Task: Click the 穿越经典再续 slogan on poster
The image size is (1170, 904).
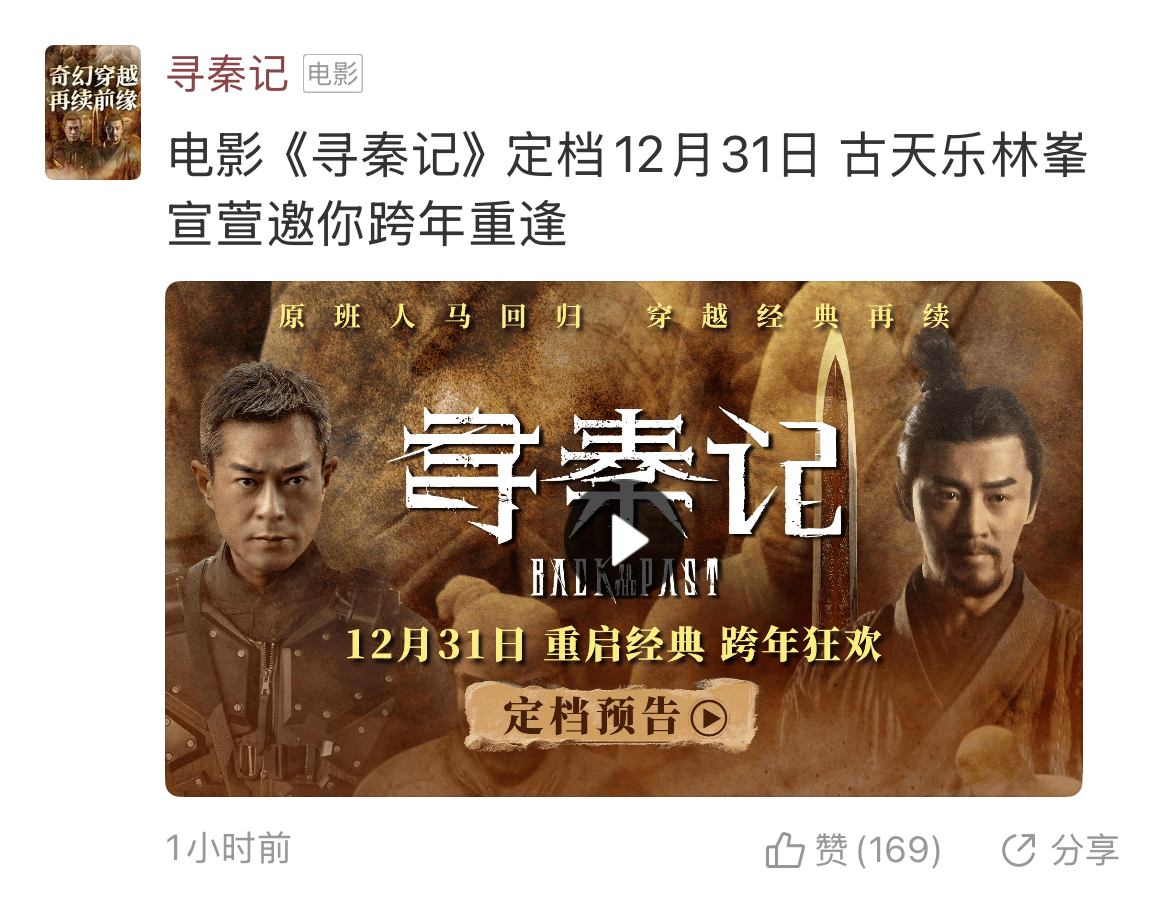Action: pyautogui.click(x=798, y=316)
